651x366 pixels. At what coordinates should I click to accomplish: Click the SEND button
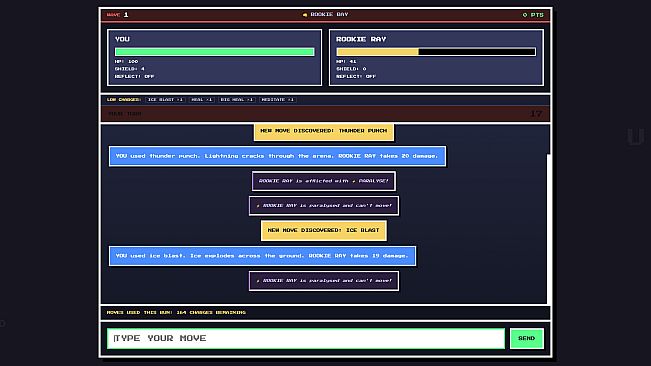526,338
